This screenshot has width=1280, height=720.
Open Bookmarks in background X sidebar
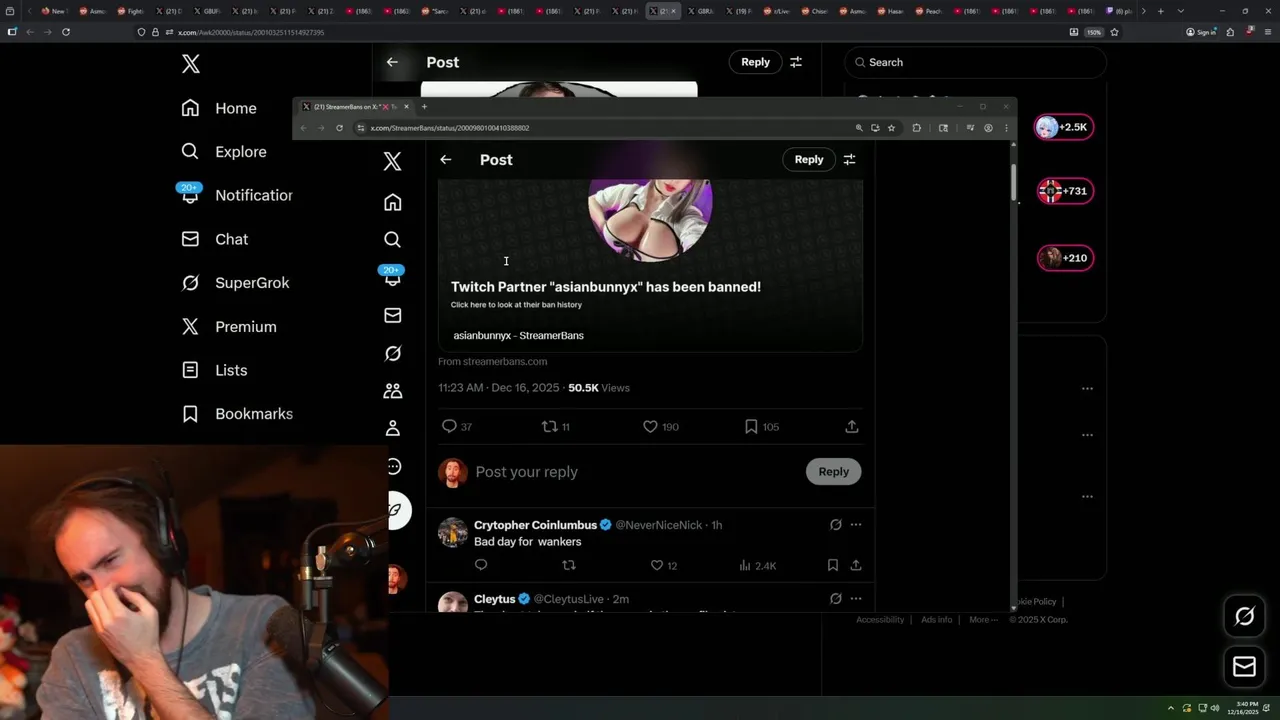click(x=236, y=414)
